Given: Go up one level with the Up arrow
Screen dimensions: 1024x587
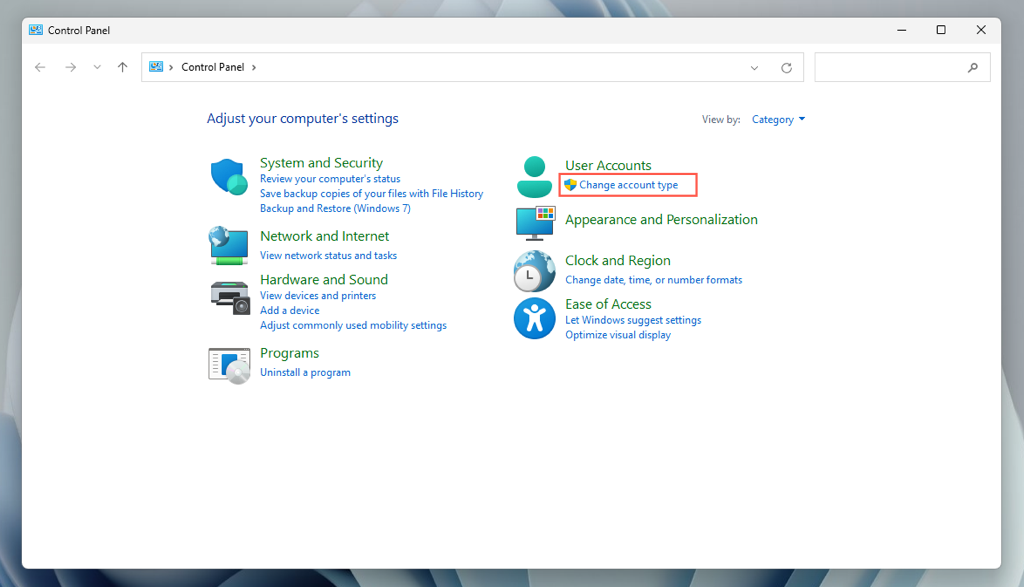Looking at the screenshot, I should (x=122, y=67).
